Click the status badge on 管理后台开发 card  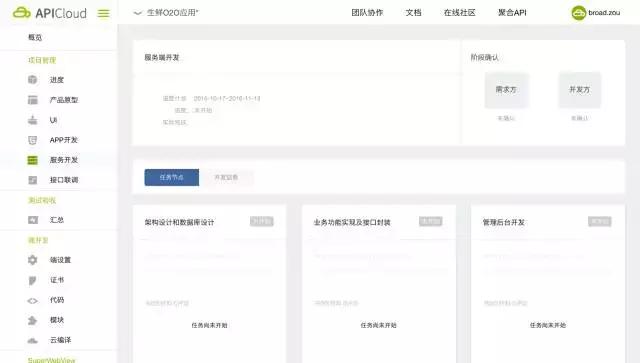click(x=600, y=221)
